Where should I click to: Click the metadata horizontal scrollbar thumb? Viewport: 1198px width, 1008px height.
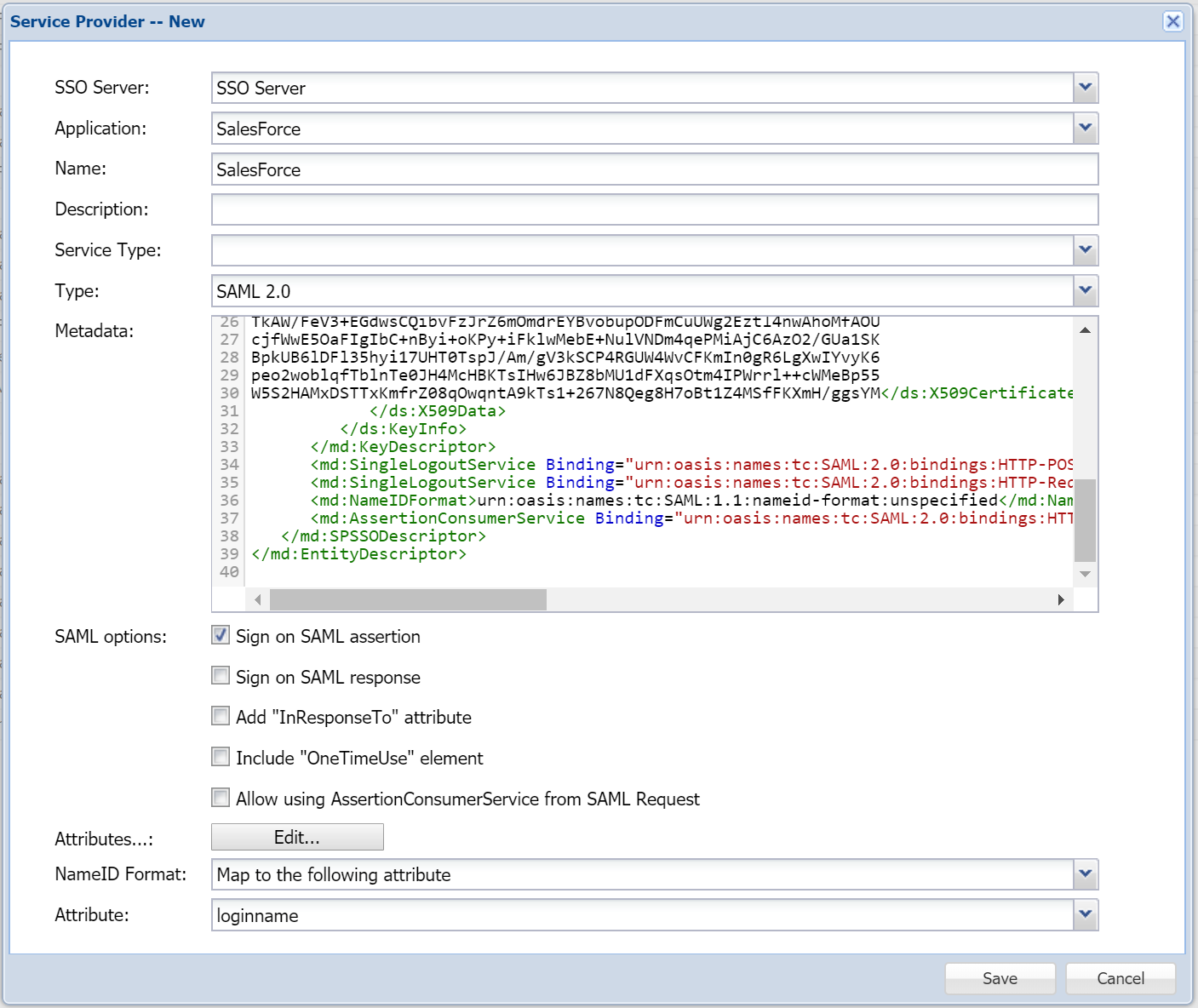(408, 600)
